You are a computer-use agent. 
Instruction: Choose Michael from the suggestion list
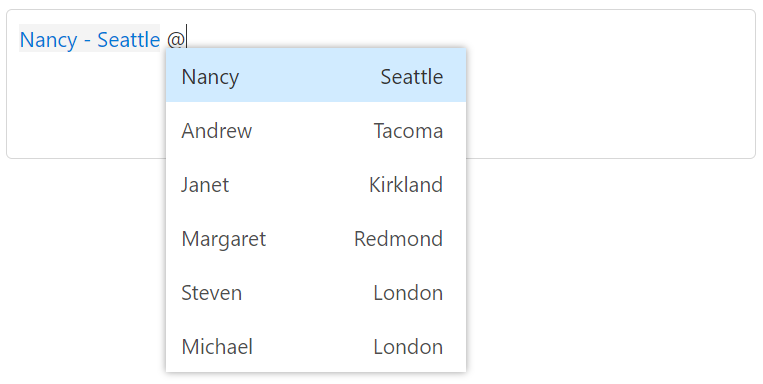[316, 347]
